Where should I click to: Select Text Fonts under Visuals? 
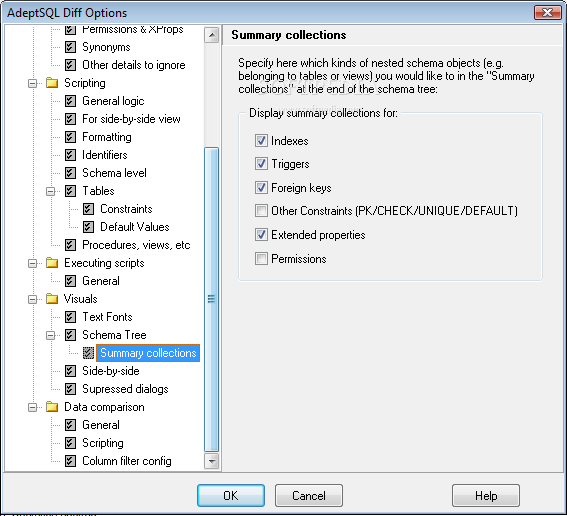click(107, 317)
